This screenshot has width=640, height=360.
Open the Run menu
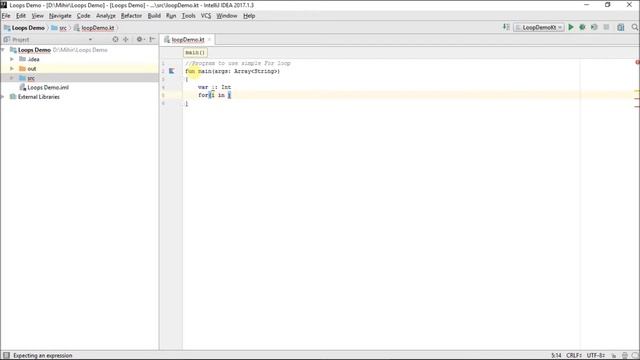[171, 16]
